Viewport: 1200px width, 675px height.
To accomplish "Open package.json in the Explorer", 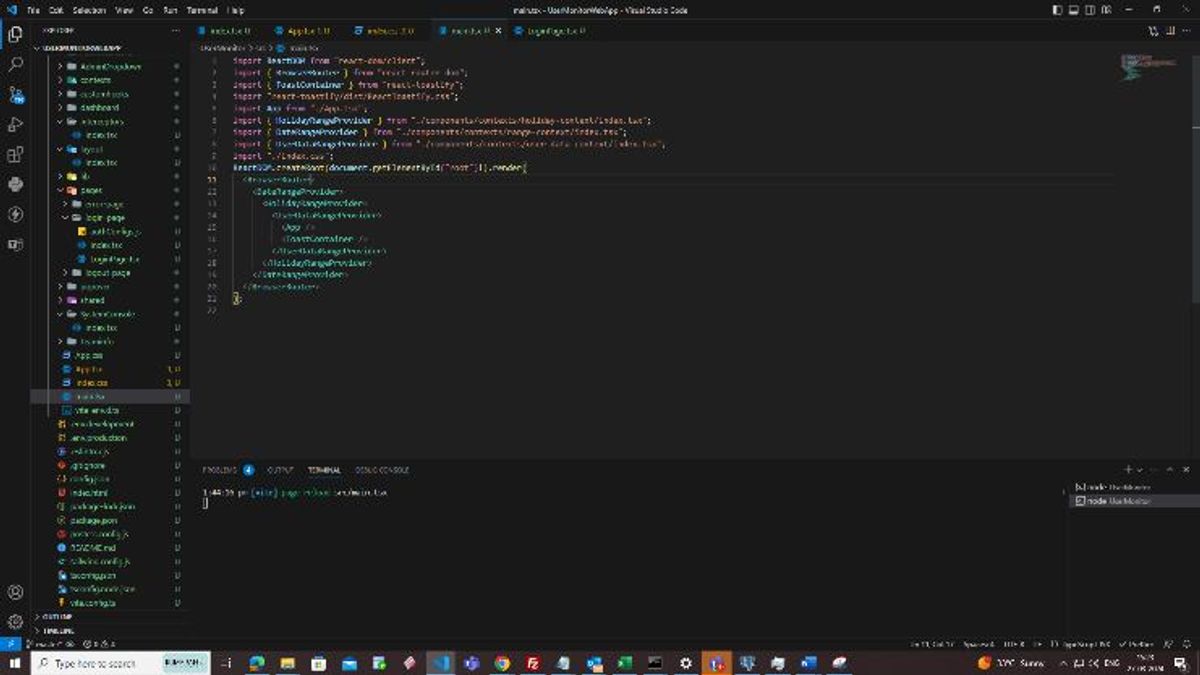I will coord(93,520).
